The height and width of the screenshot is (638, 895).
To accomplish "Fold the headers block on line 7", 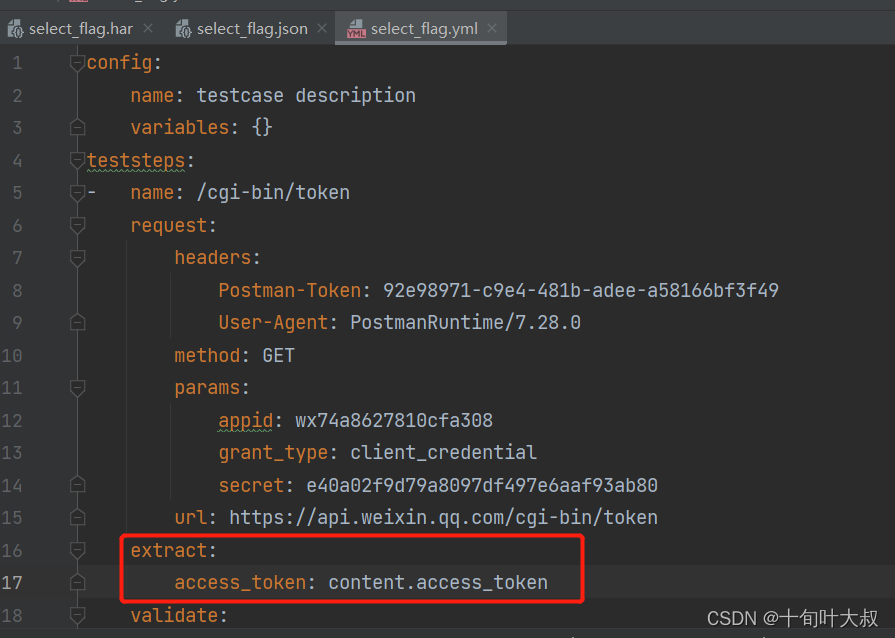I will (x=77, y=257).
